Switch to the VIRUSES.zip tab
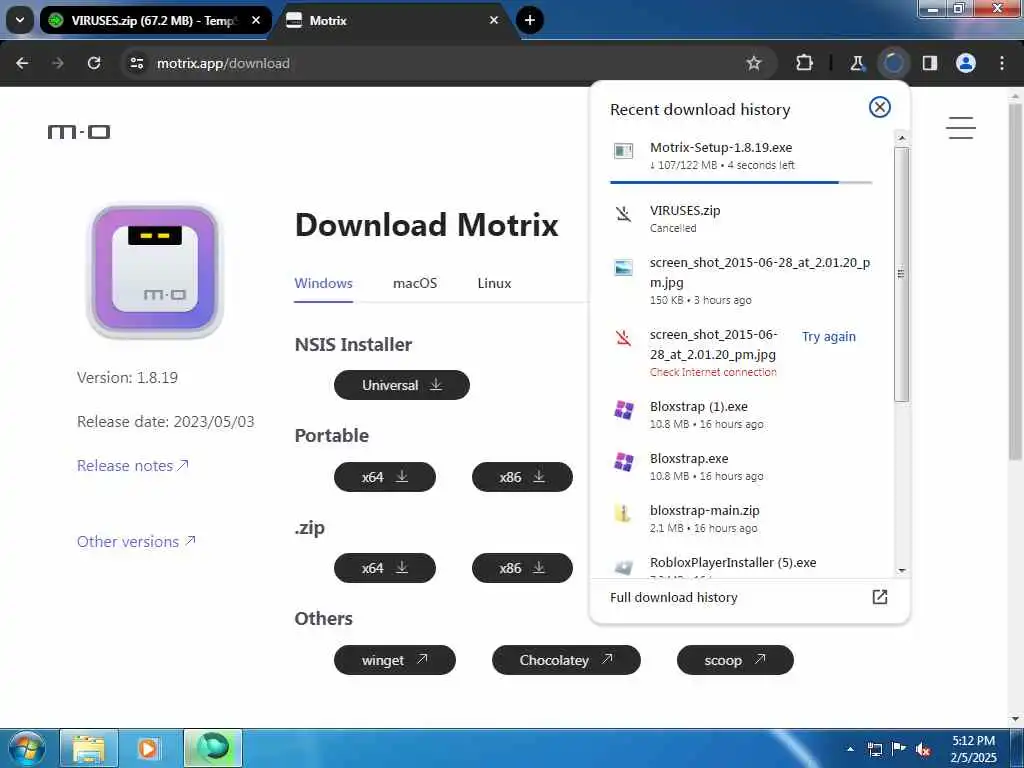This screenshot has height=768, width=1024. [155, 20]
